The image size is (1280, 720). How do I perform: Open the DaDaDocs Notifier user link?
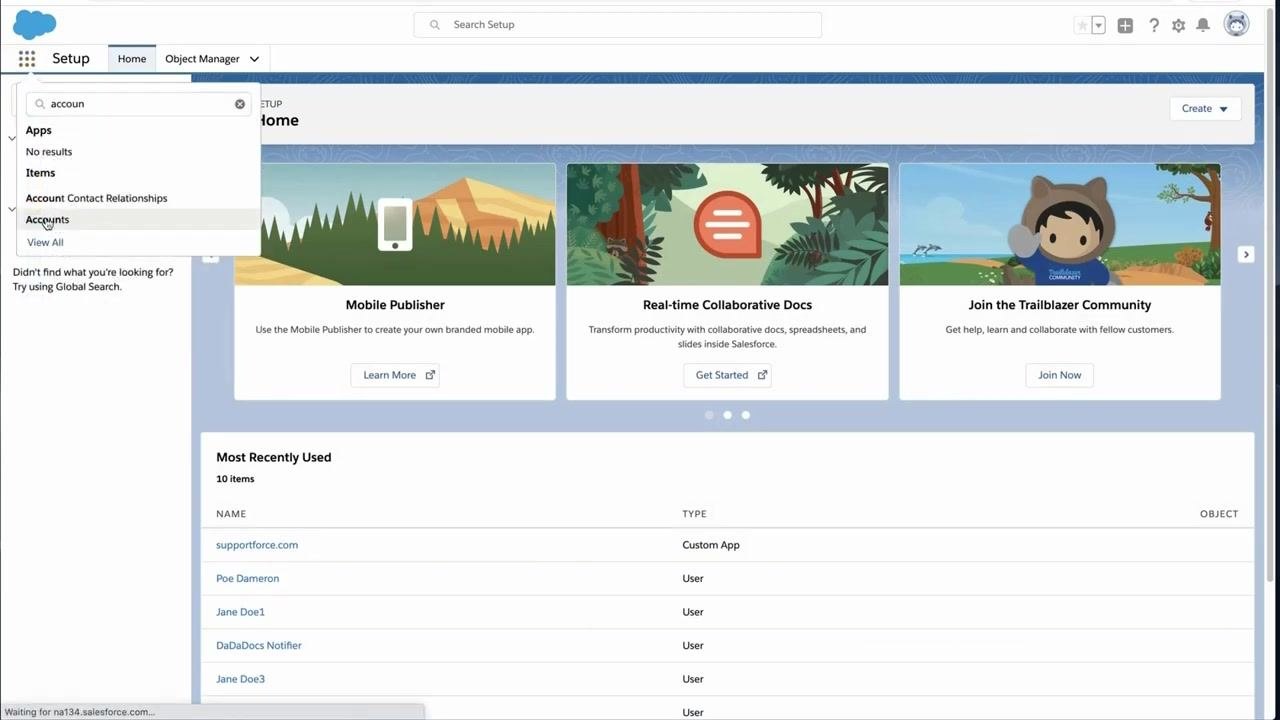[259, 646]
